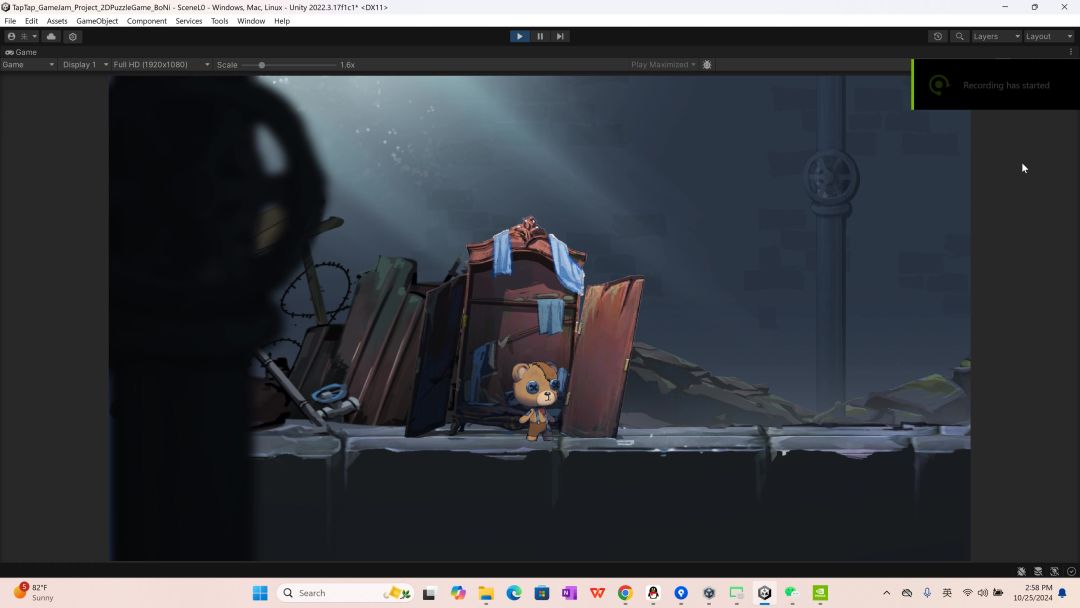Open the green monitor app on taskbar
The width and height of the screenshot is (1080, 608).
point(736,593)
